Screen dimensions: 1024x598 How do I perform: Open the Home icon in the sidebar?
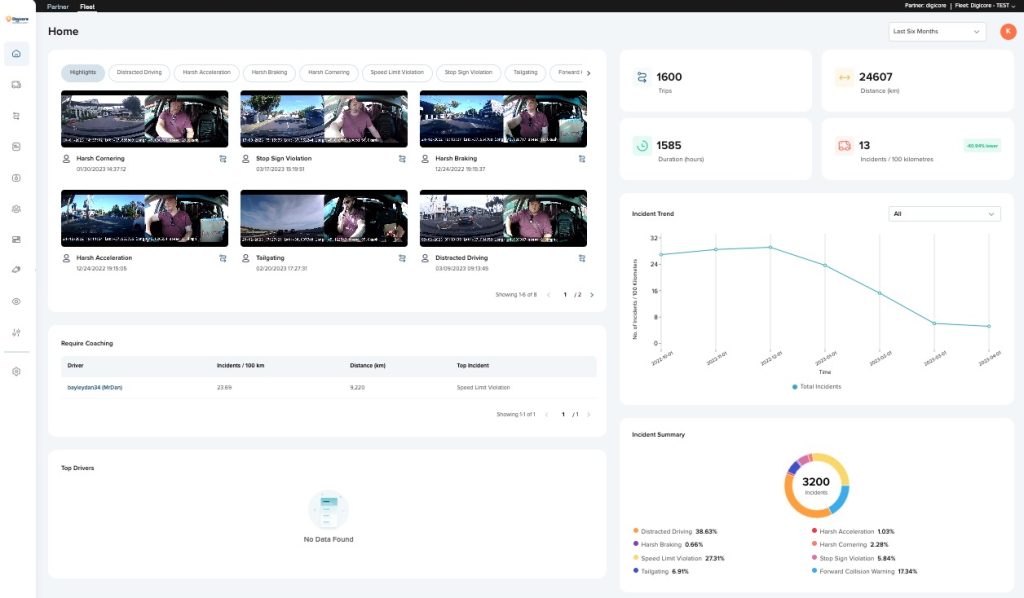click(x=15, y=54)
